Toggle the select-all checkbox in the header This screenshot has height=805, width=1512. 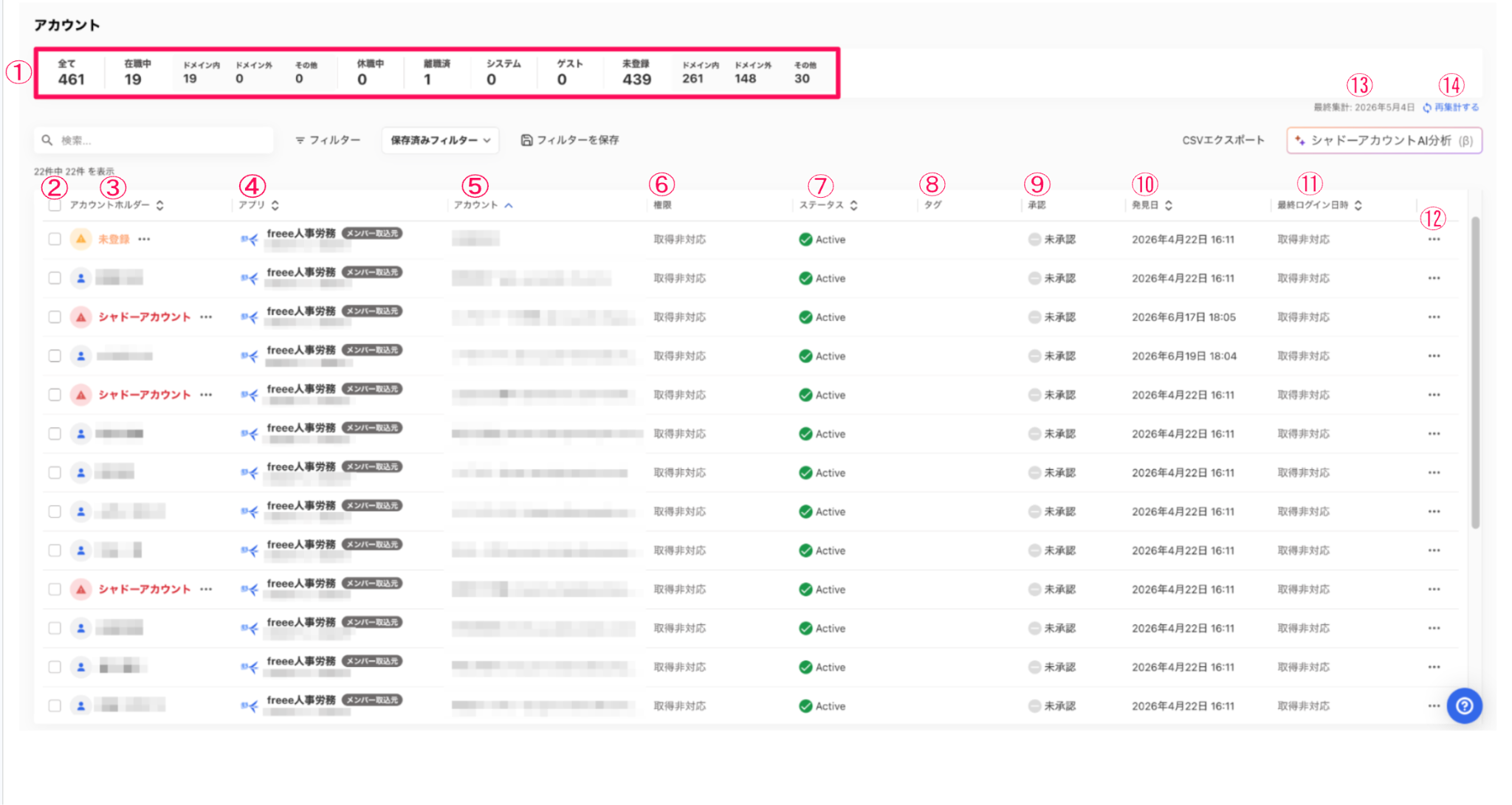coord(55,205)
